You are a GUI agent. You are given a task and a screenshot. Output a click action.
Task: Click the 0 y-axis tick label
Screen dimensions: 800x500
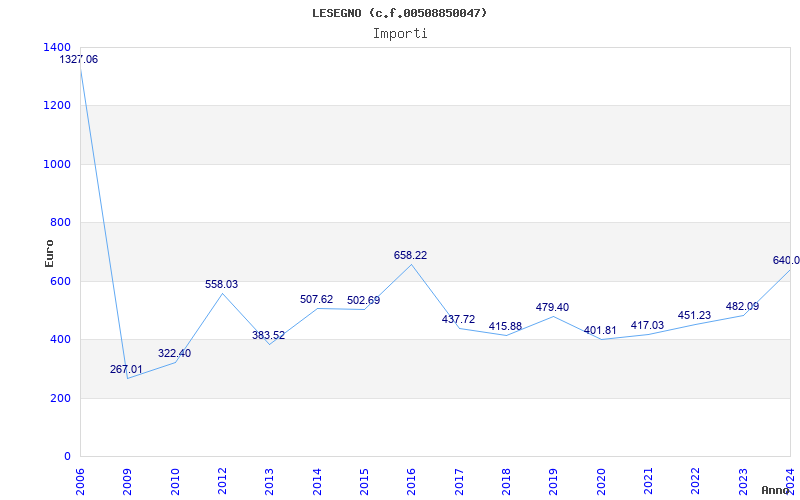[67, 456]
